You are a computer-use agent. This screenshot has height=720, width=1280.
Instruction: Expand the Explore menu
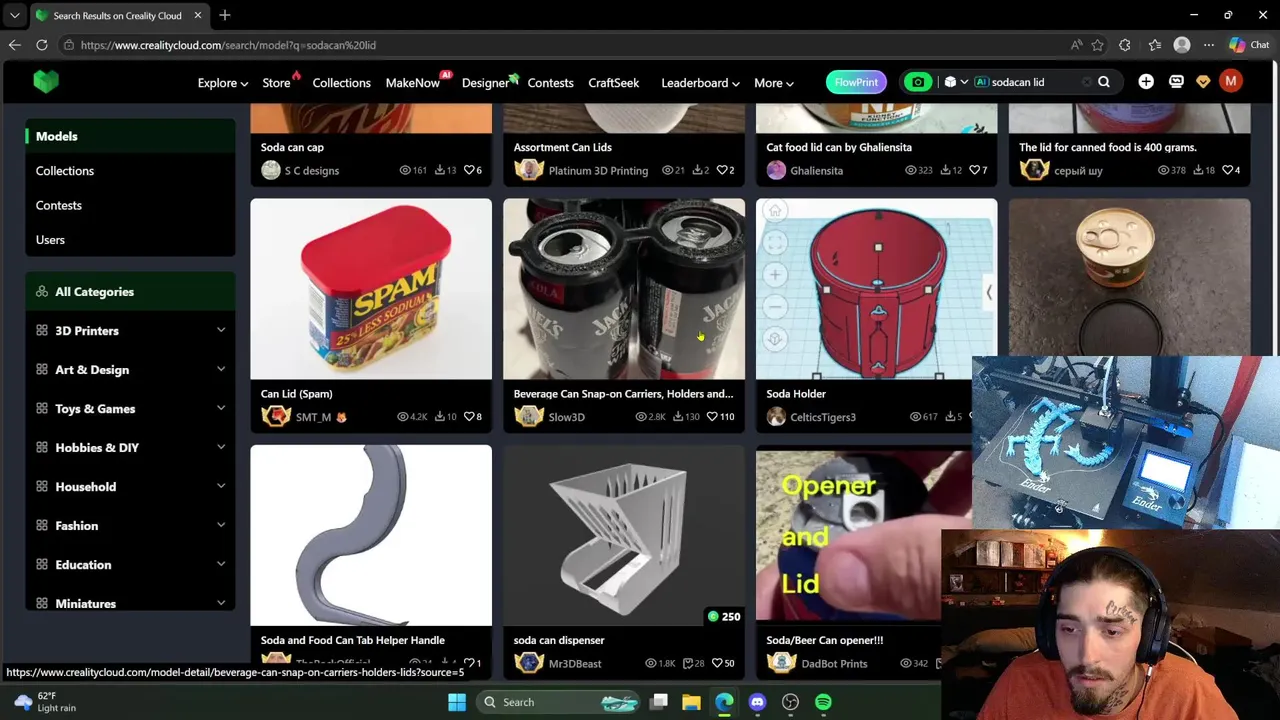point(222,83)
